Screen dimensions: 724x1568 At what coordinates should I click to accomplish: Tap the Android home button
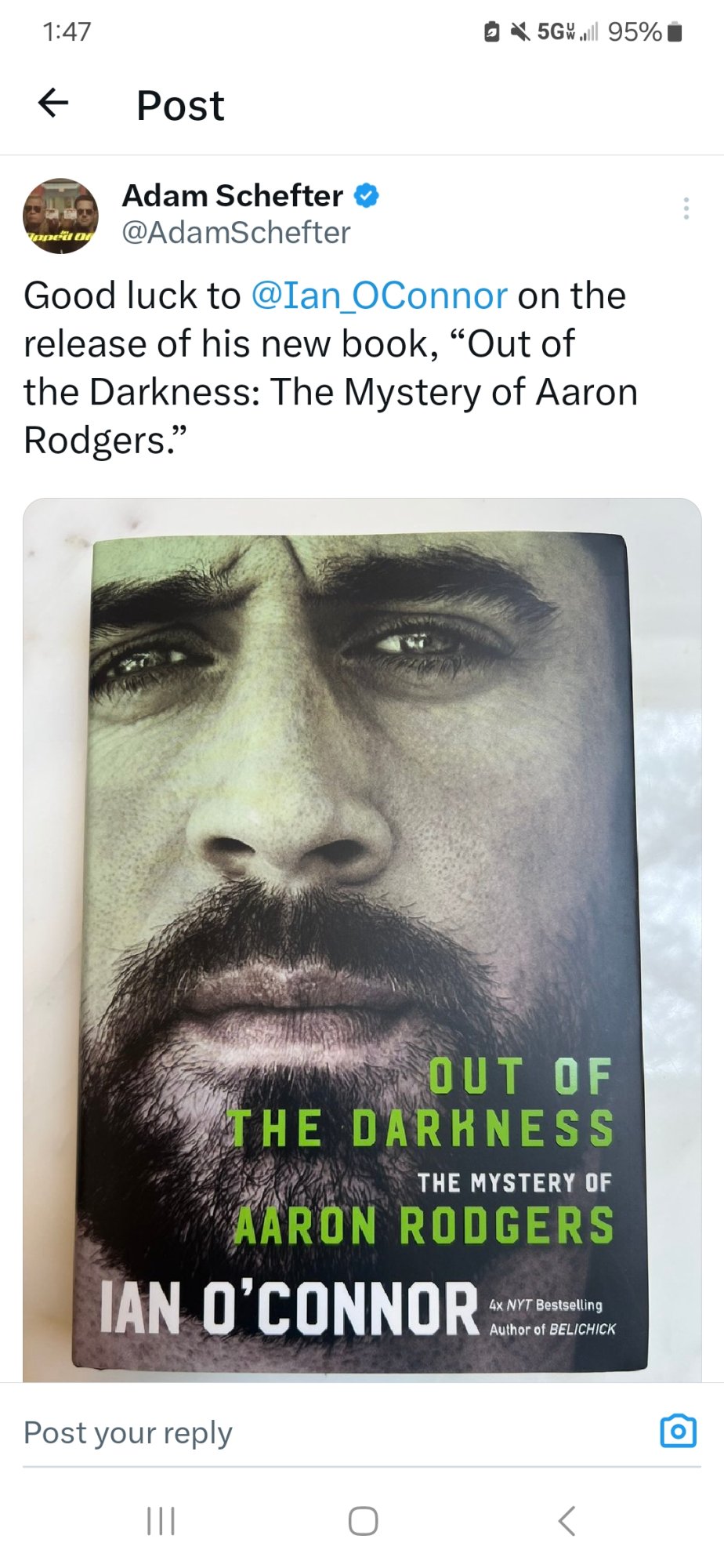click(x=363, y=1521)
